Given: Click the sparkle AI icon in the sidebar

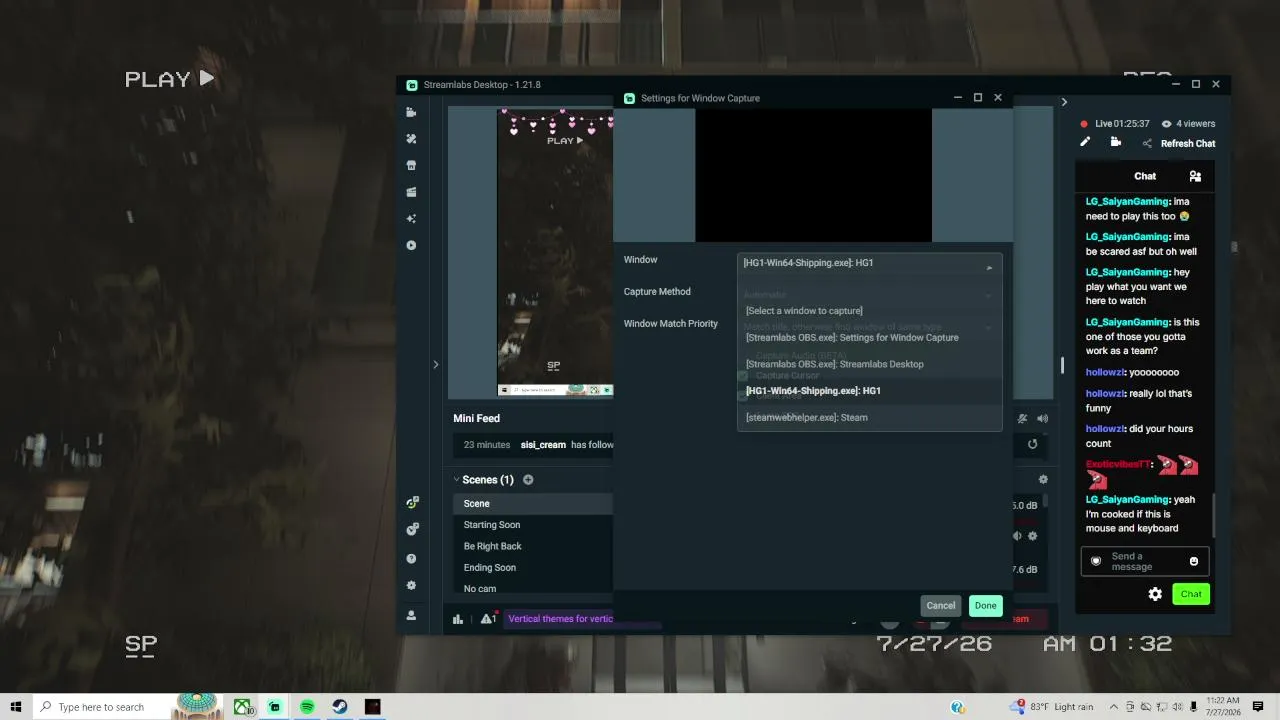Looking at the screenshot, I should (x=411, y=219).
